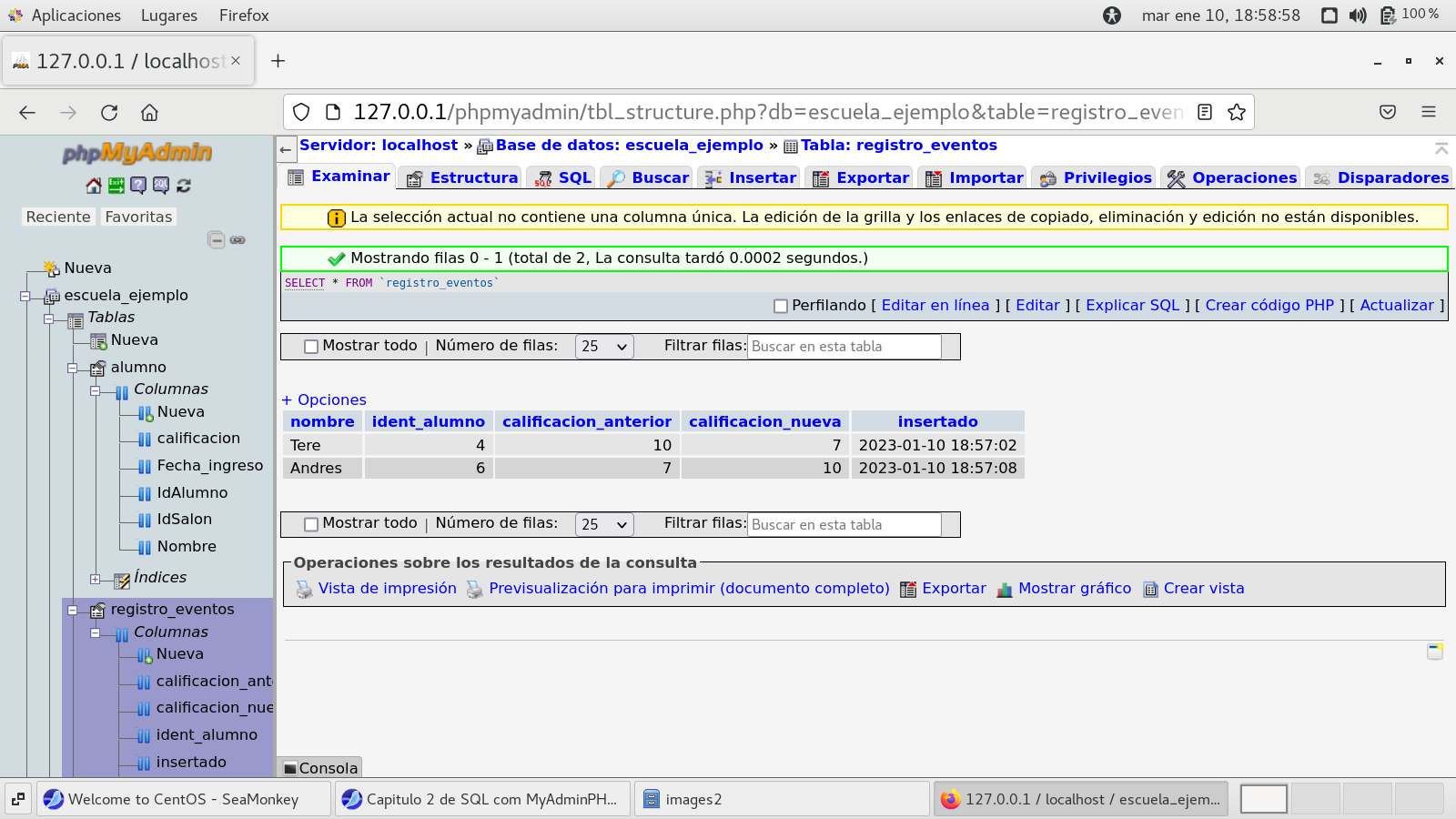This screenshot has height=819, width=1456.
Task: Click the chain link icon in the navigation panel
Action: pos(238,240)
